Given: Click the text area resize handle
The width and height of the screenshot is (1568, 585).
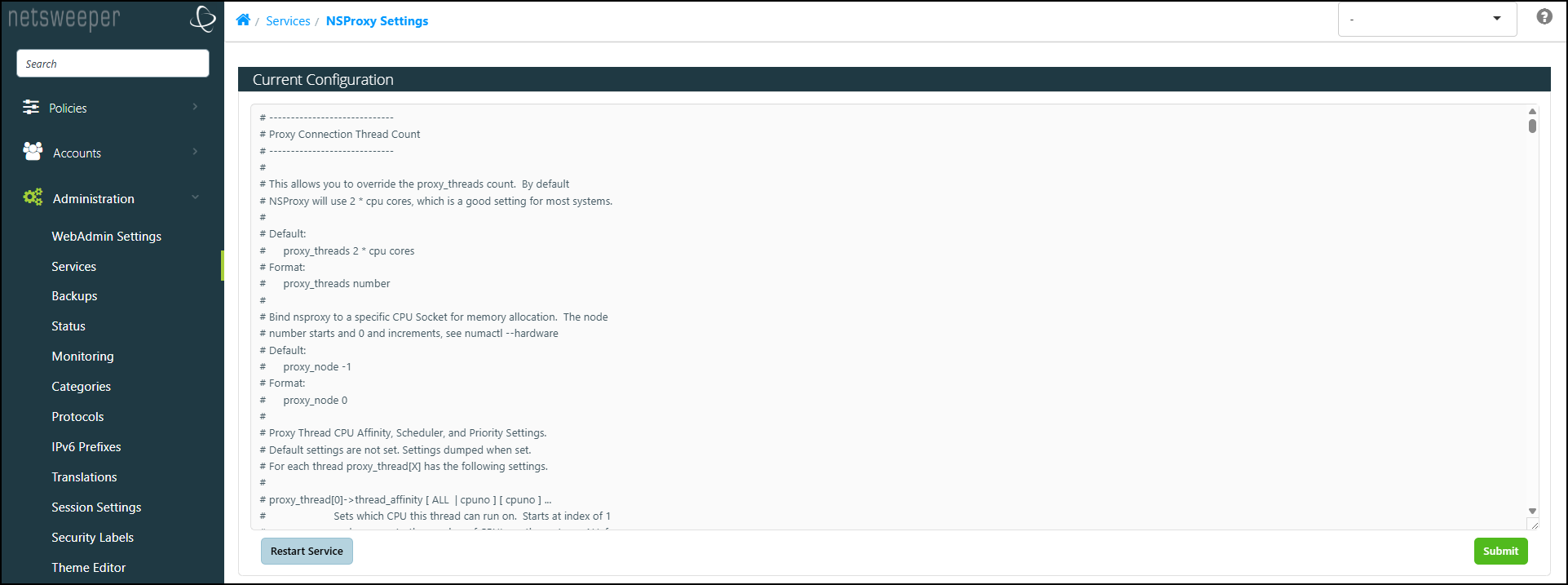Looking at the screenshot, I should pyautogui.click(x=1533, y=524).
